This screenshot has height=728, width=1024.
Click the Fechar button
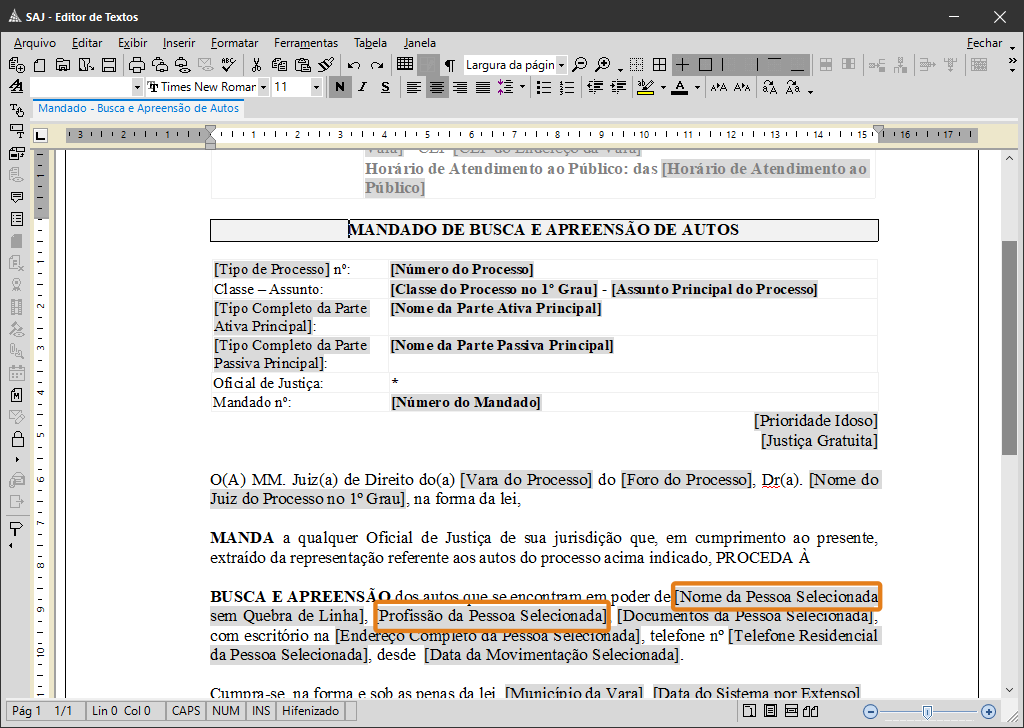984,43
